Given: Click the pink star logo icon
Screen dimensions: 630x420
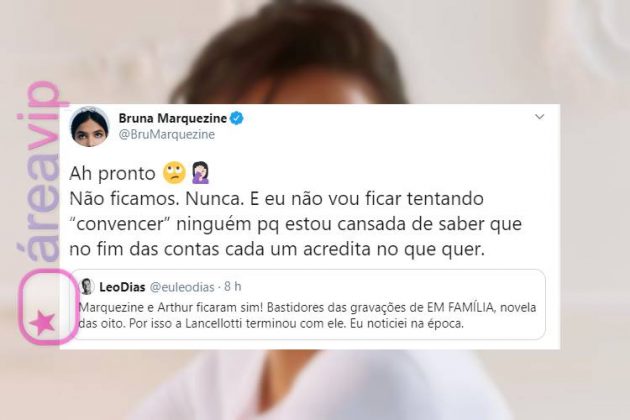Looking at the screenshot, I should point(42,322).
